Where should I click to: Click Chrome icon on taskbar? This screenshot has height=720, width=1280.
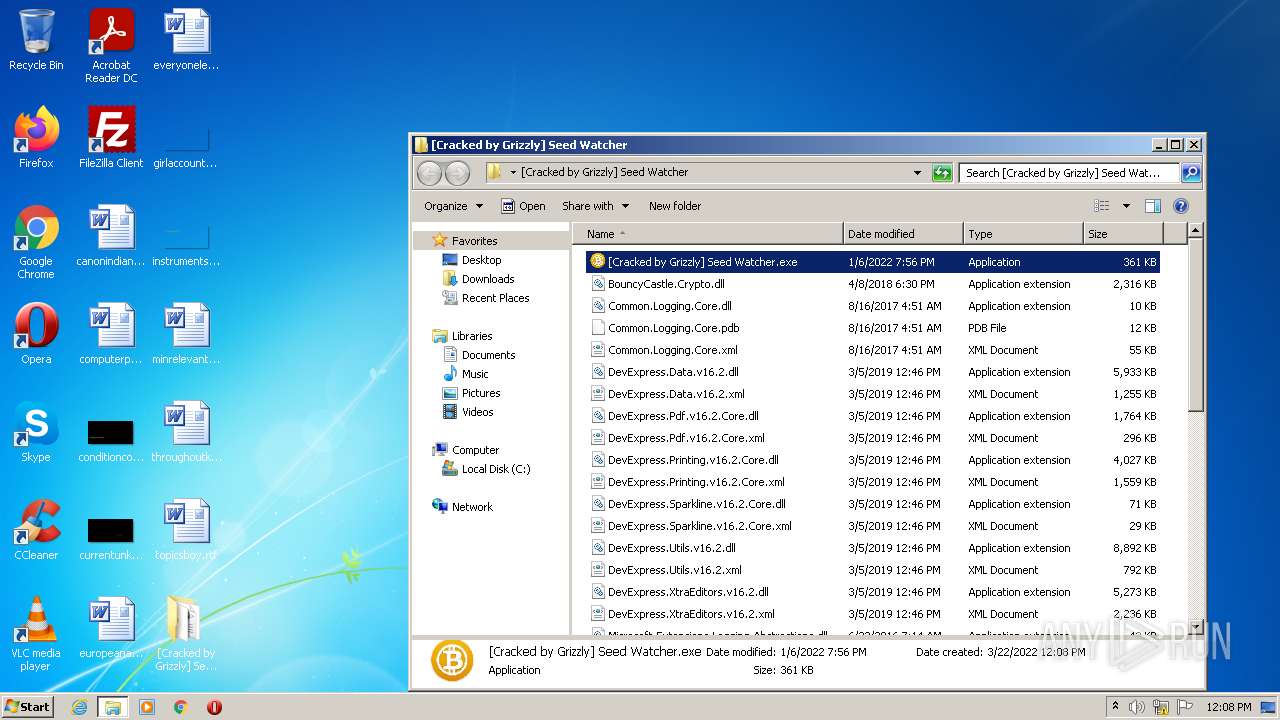181,707
